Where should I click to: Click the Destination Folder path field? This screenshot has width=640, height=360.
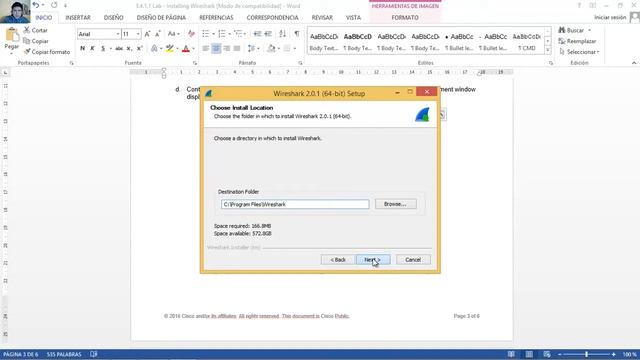[x=295, y=204]
